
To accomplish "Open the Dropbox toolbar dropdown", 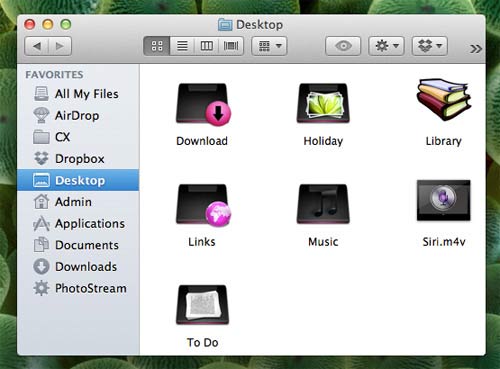I will point(430,46).
